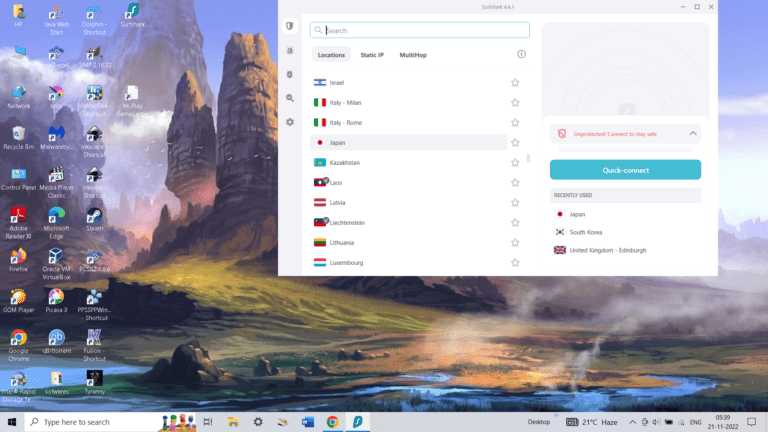Switch to the Static IP tab
768x432 pixels.
tap(372, 55)
